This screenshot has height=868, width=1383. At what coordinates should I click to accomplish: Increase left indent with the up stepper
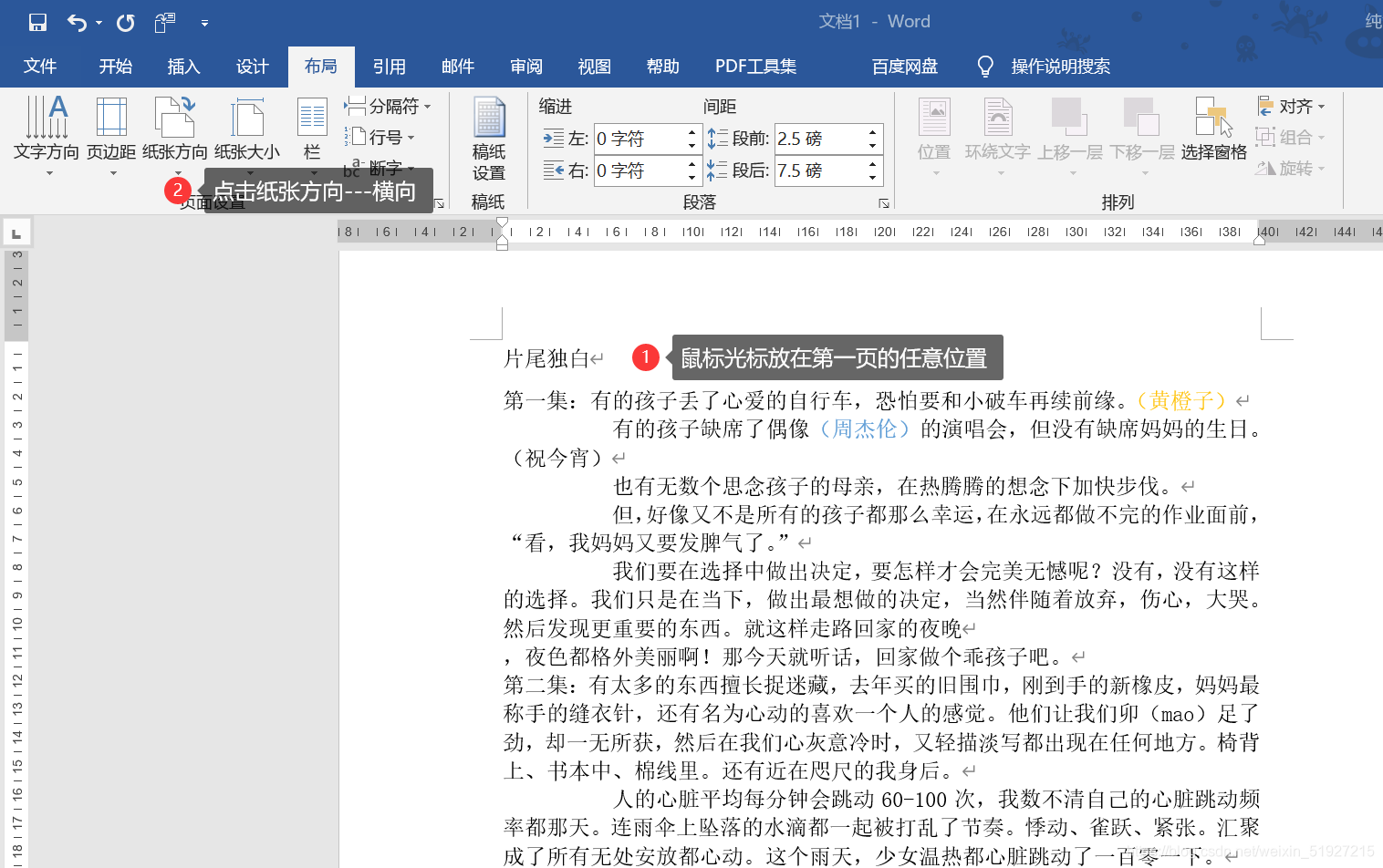pos(691,133)
